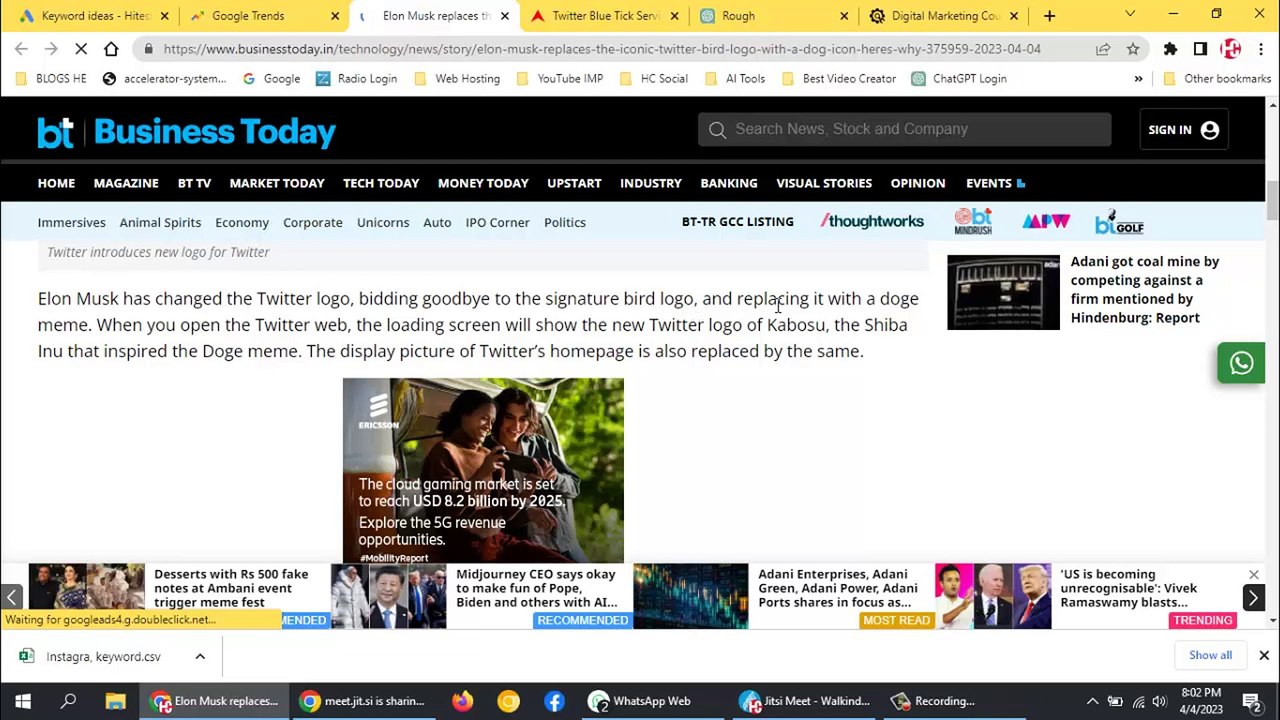Open the BANKING menu item
The image size is (1280, 720).
tap(729, 183)
